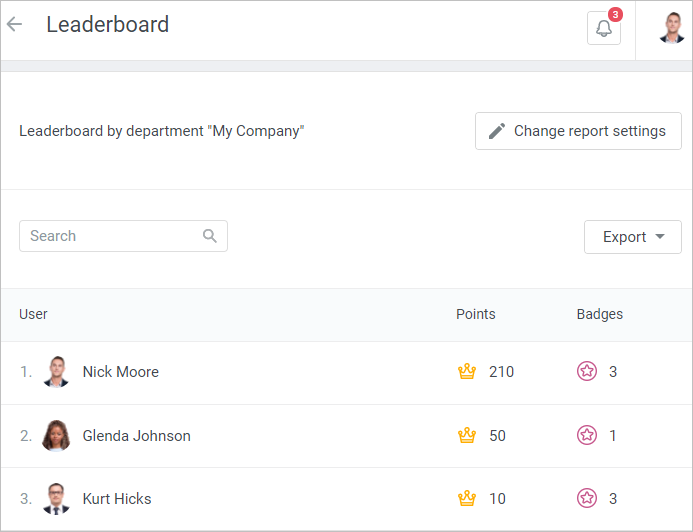Click Nick Moore's badge star icon
Image resolution: width=693 pixels, height=532 pixels.
tap(587, 372)
